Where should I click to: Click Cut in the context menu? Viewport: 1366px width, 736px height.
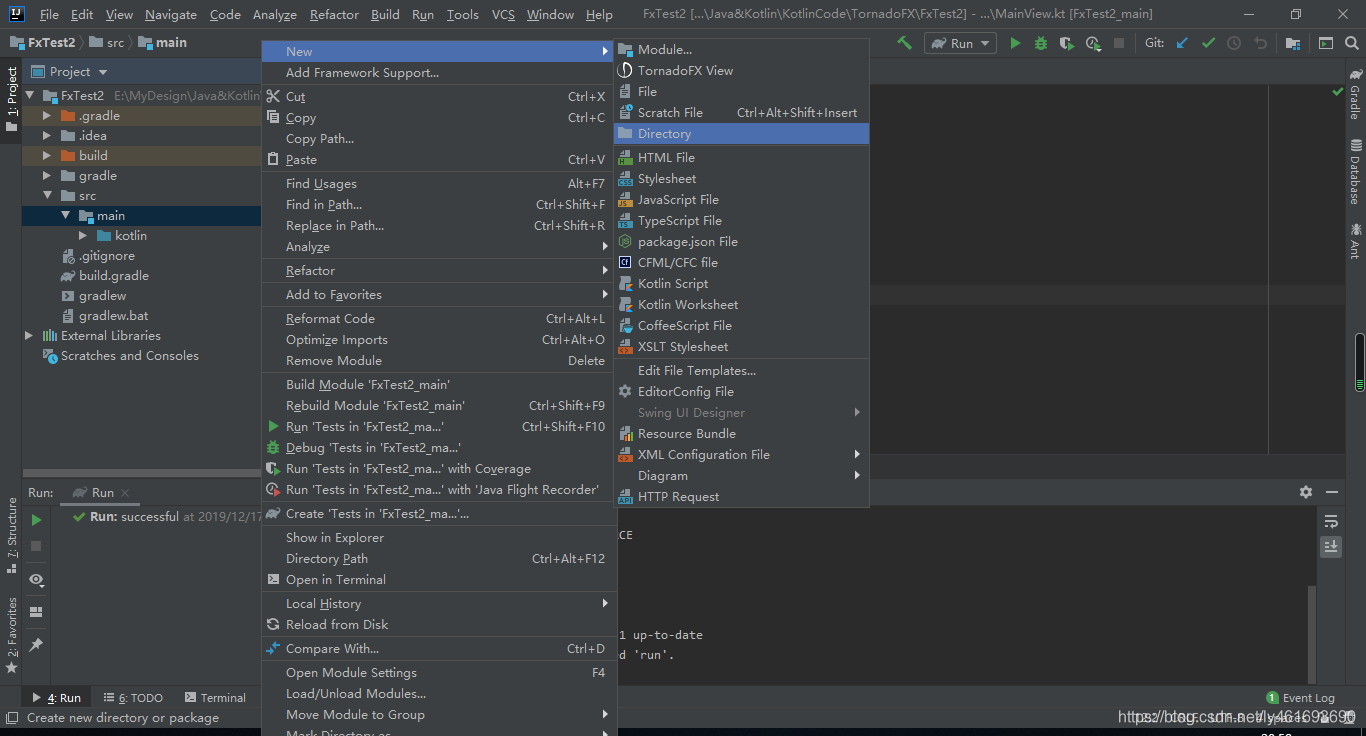[437, 97]
